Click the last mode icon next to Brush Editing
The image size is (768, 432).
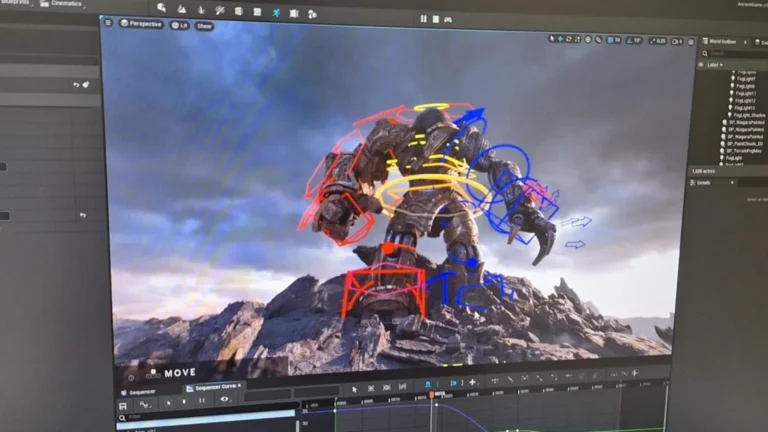312,15
